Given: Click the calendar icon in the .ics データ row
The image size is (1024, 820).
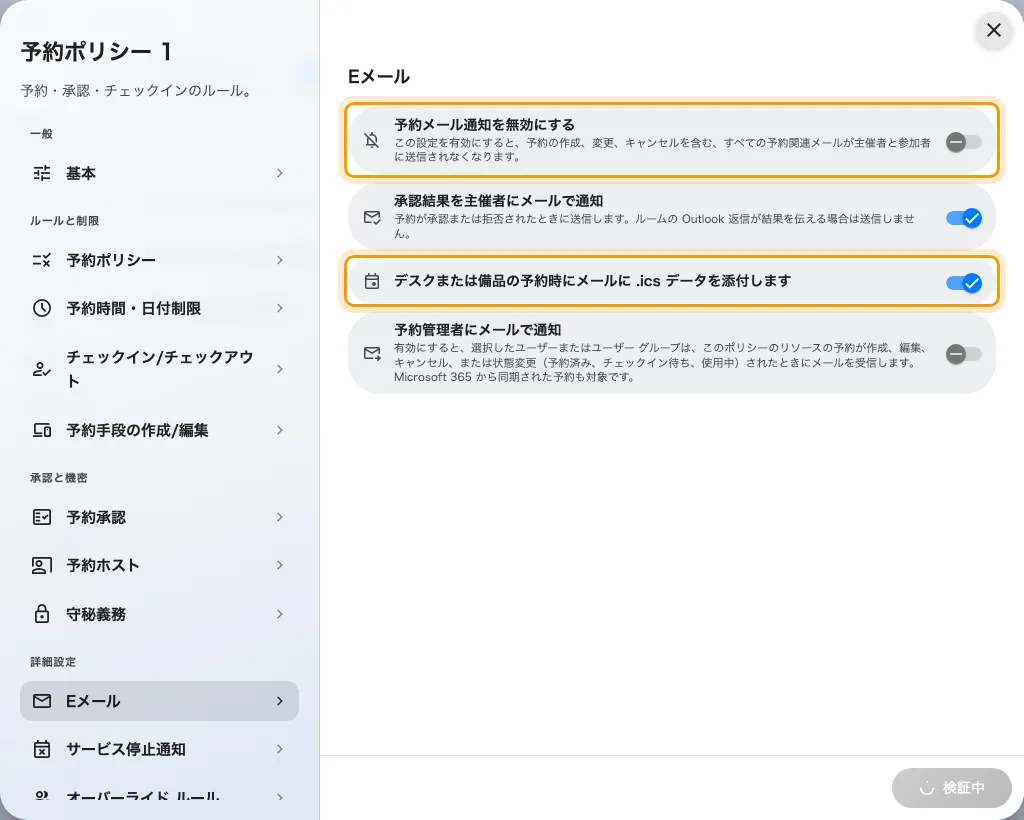Looking at the screenshot, I should [372, 281].
